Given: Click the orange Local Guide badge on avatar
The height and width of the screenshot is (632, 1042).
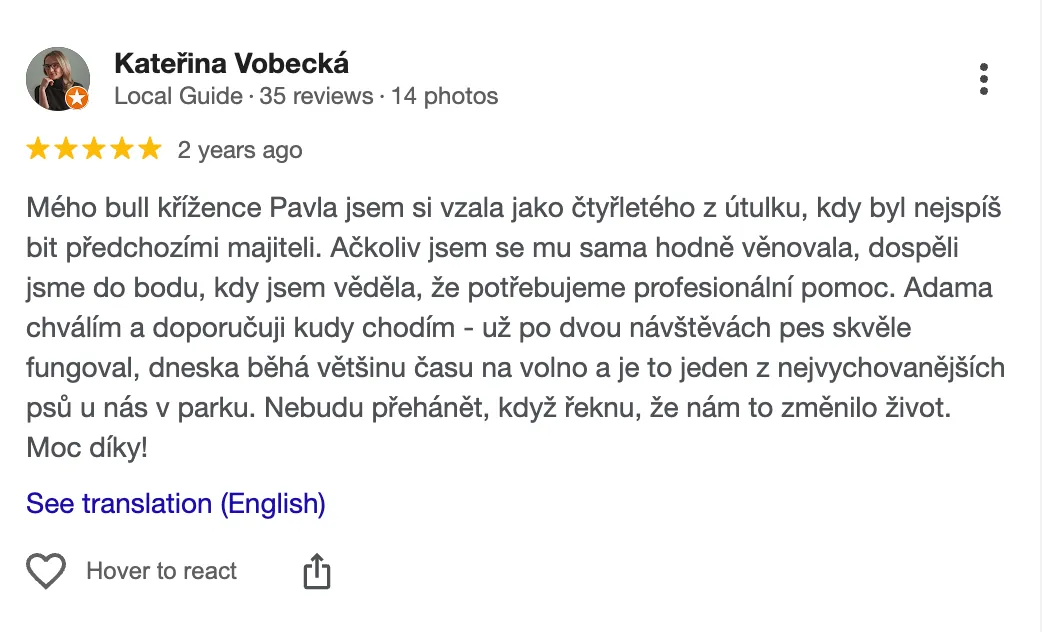Looking at the screenshot, I should tap(78, 98).
